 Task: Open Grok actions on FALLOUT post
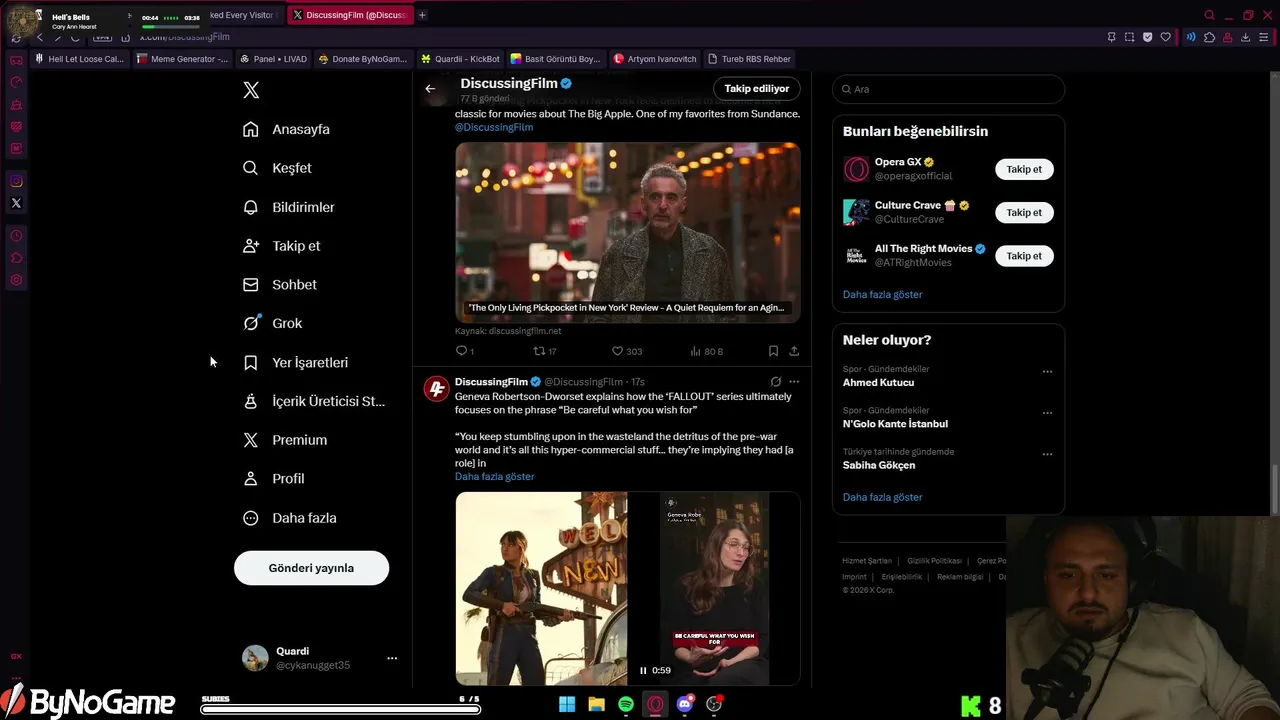click(775, 381)
